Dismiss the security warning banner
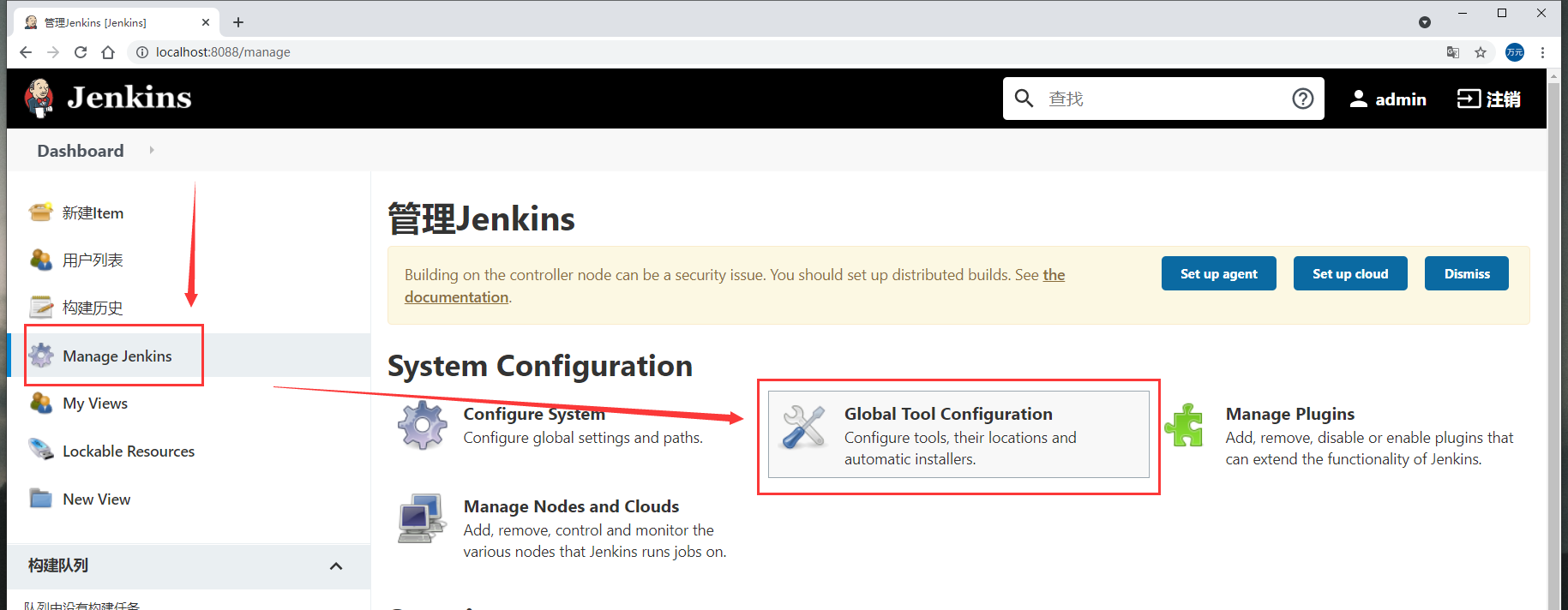 tap(1467, 273)
